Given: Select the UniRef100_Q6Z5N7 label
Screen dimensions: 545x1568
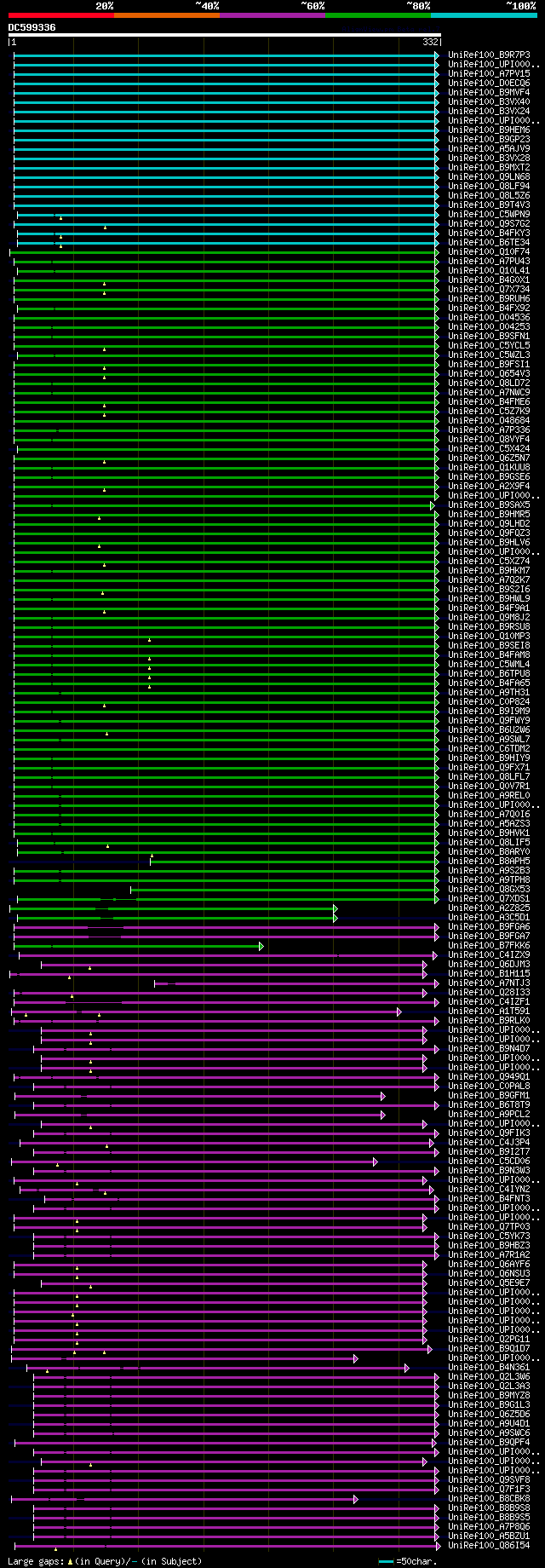Looking at the screenshot, I should [490, 458].
